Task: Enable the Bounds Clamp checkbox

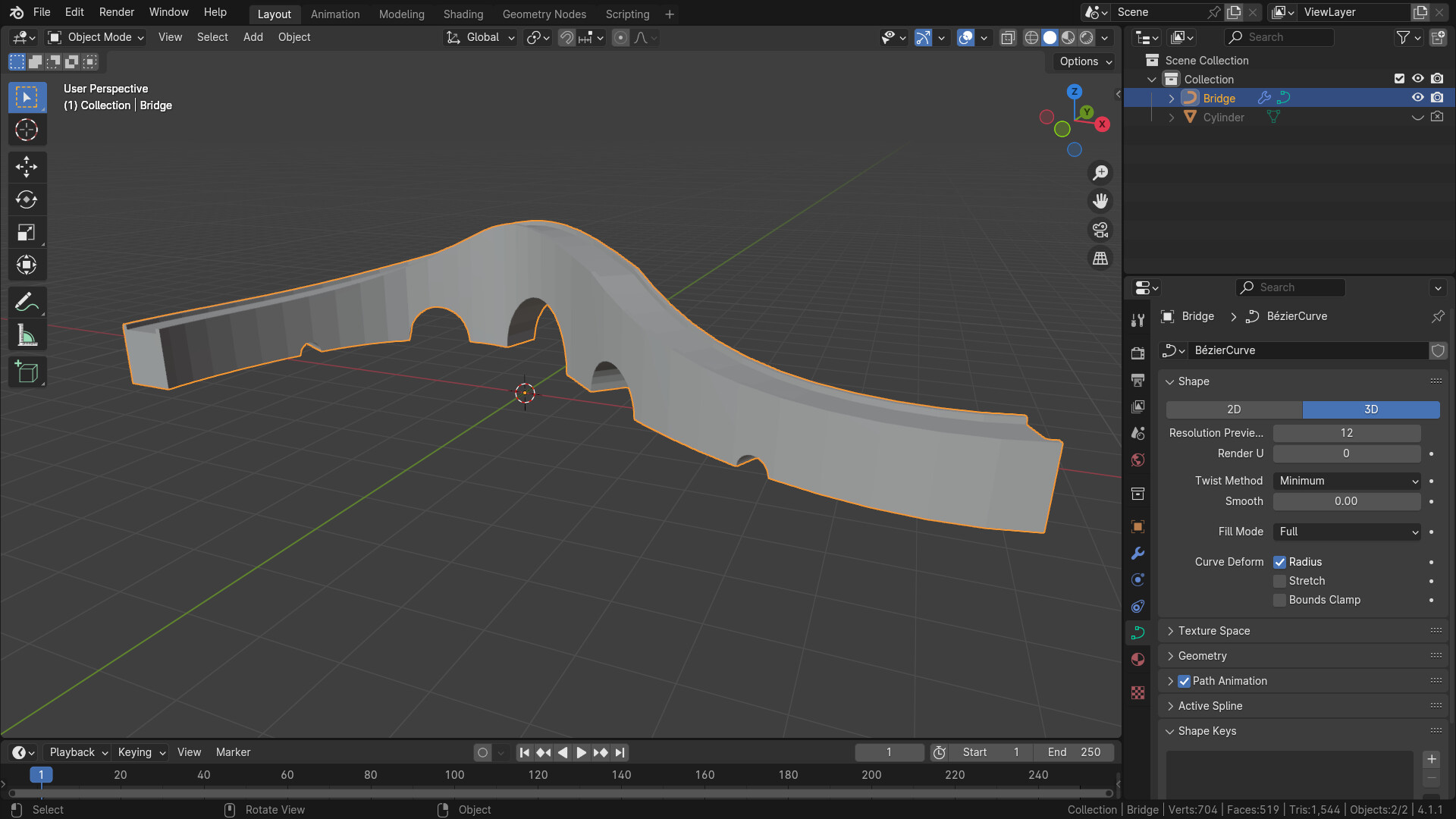Action: pyautogui.click(x=1279, y=600)
